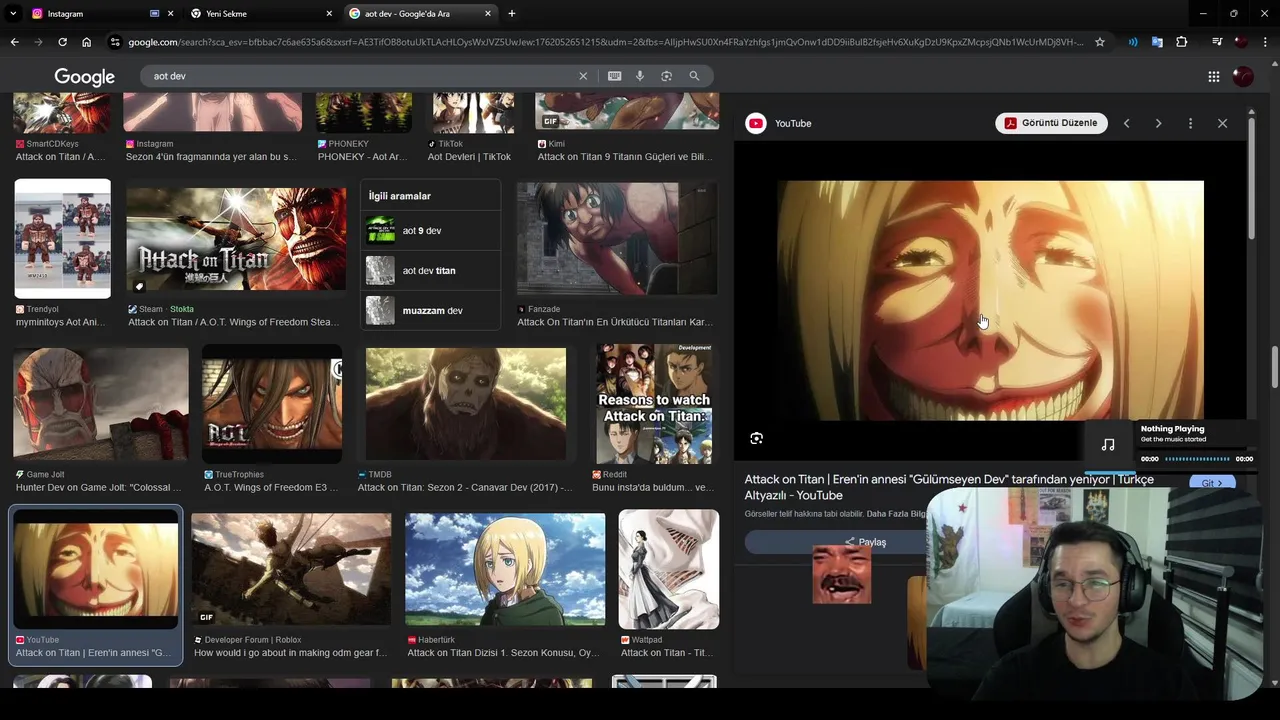Screen dimensions: 1280x720
Task: Open the Roblox Developer Forum GIF thumbnail
Action: coord(291,570)
